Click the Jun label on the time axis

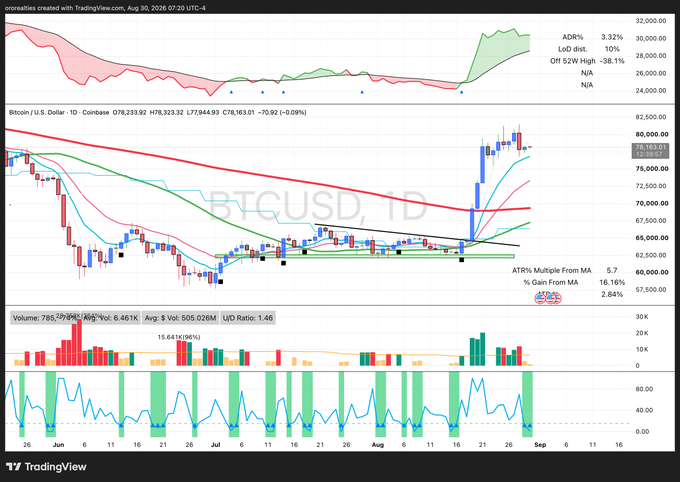[58, 445]
